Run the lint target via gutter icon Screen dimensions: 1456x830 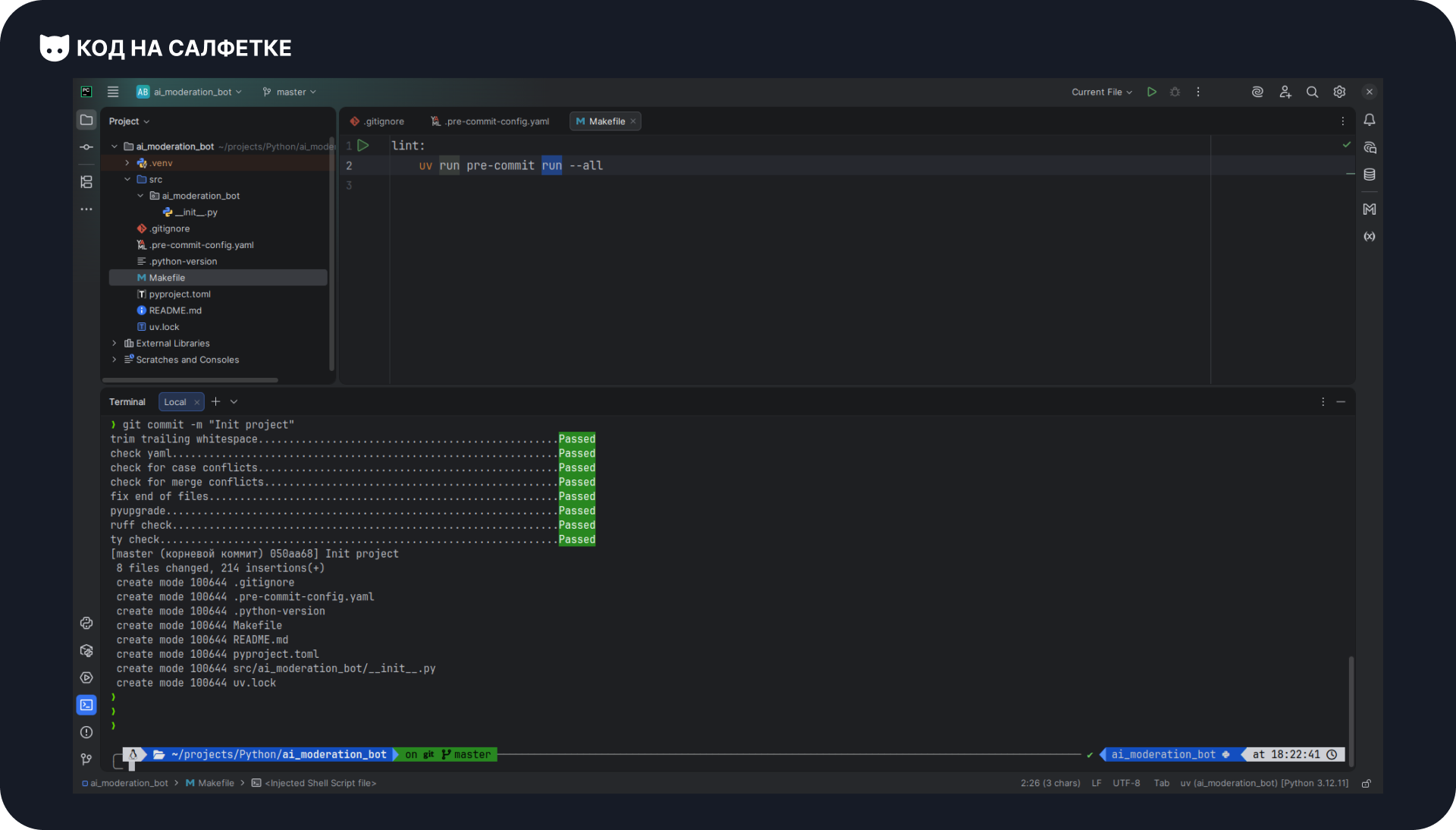coord(363,146)
